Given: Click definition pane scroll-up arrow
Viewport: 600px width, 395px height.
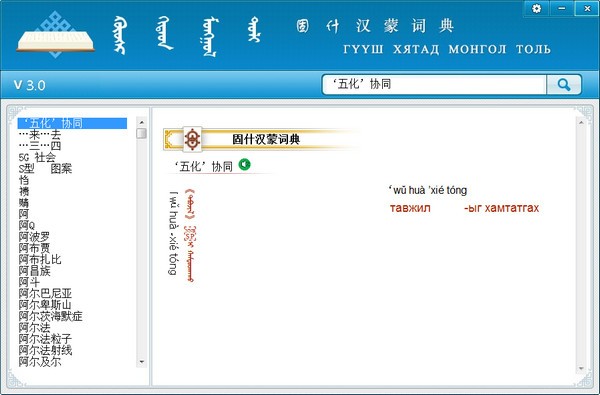Looking at the screenshot, I should tap(581, 122).
